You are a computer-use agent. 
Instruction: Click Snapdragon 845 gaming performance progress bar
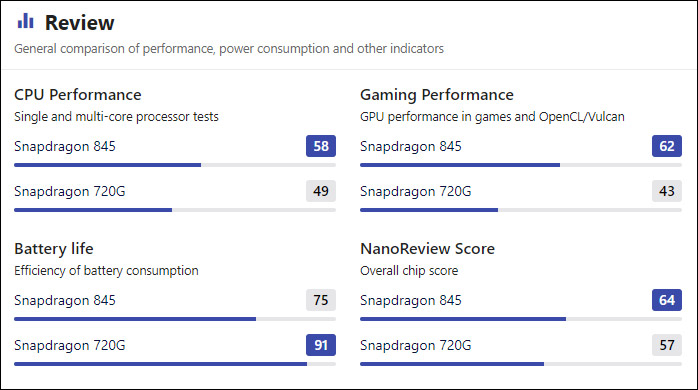(x=521, y=165)
